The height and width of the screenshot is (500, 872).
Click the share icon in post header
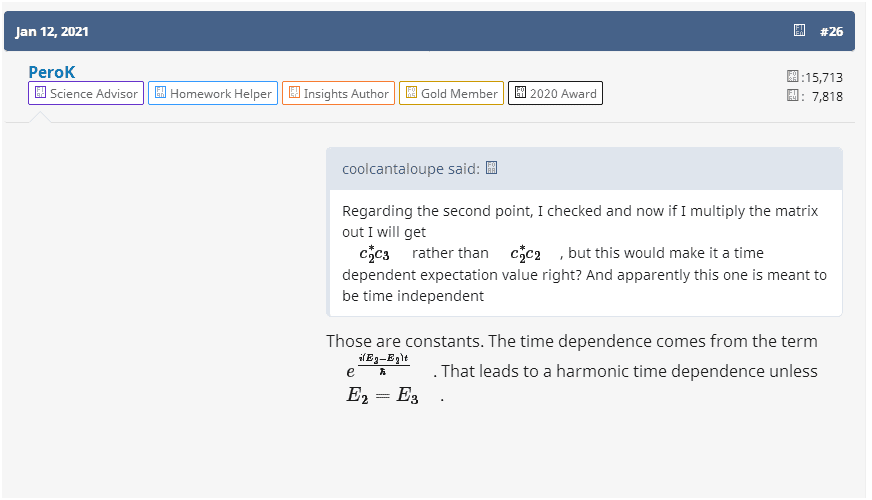coord(800,31)
